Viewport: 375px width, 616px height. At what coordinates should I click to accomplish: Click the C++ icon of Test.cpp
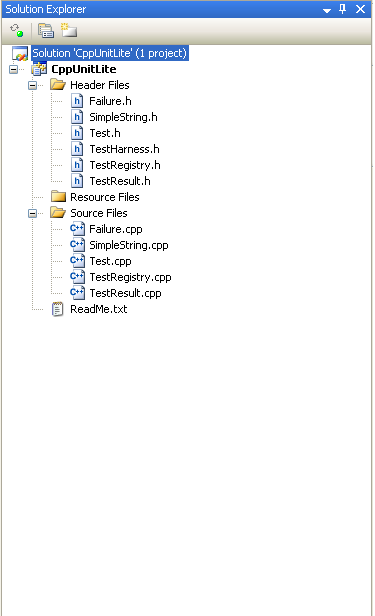(77, 261)
